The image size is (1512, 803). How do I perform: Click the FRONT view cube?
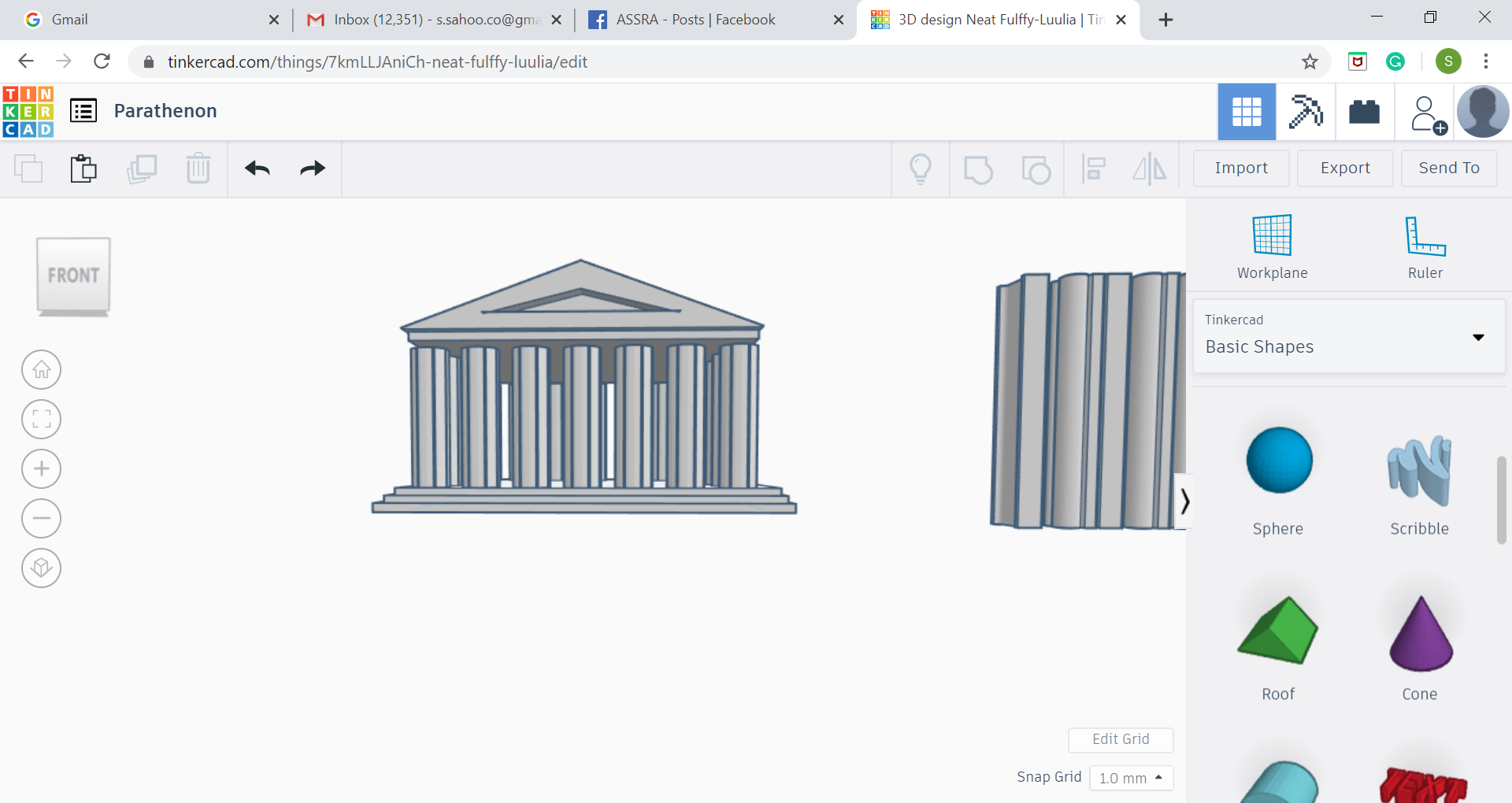[x=73, y=276]
